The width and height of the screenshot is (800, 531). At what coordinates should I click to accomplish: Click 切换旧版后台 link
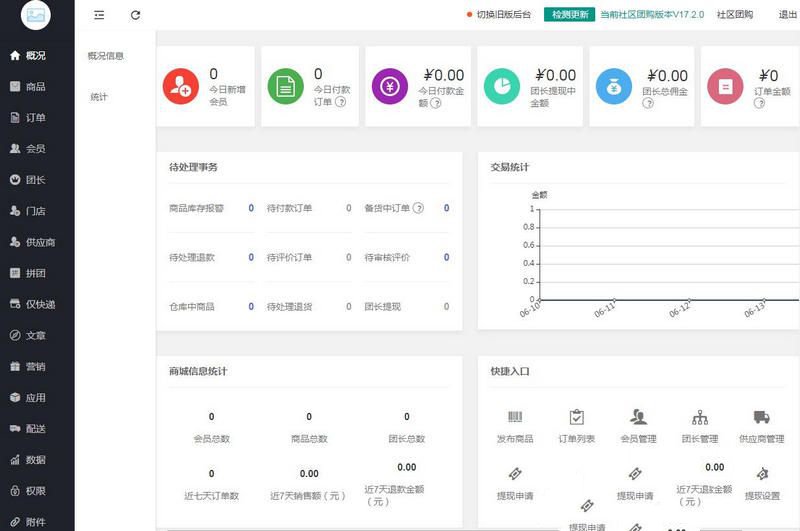504,14
